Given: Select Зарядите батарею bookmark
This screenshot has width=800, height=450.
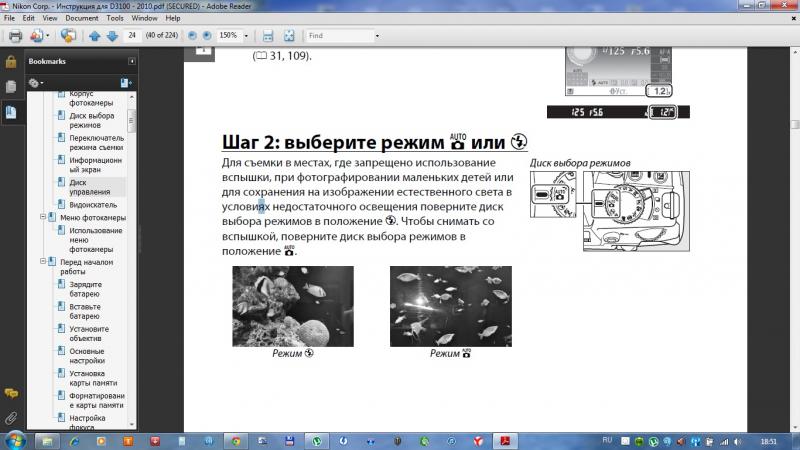Looking at the screenshot, I should click(85, 289).
